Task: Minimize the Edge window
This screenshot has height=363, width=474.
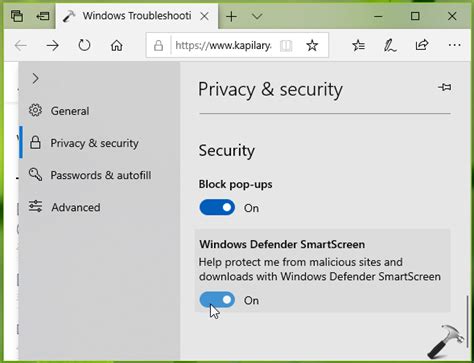Action: (378, 16)
